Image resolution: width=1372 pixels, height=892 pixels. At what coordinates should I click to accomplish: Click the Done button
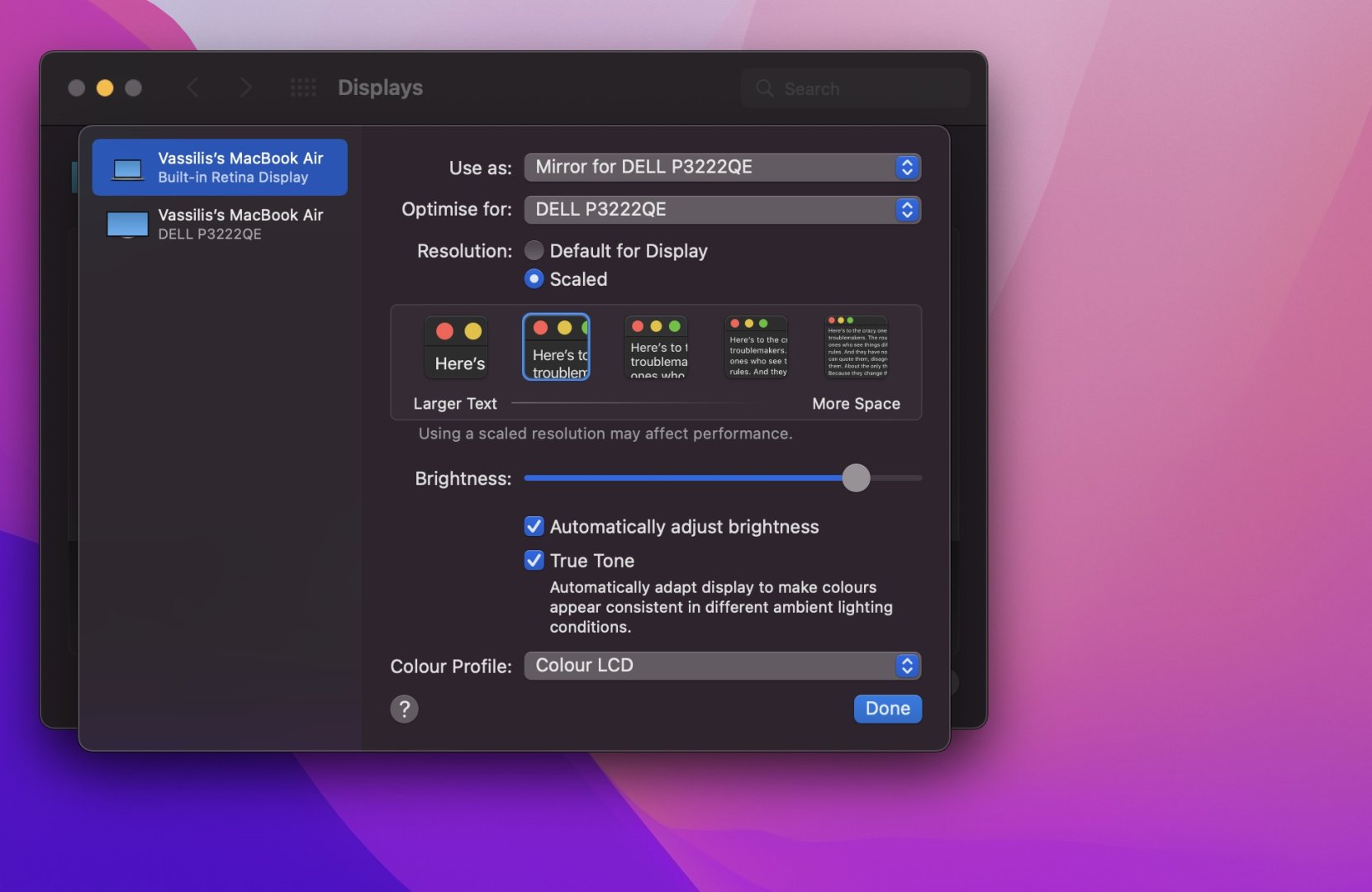(x=888, y=709)
